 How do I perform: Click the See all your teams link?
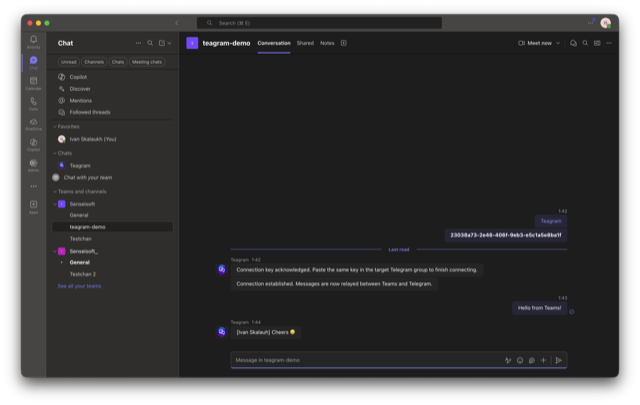pos(78,286)
